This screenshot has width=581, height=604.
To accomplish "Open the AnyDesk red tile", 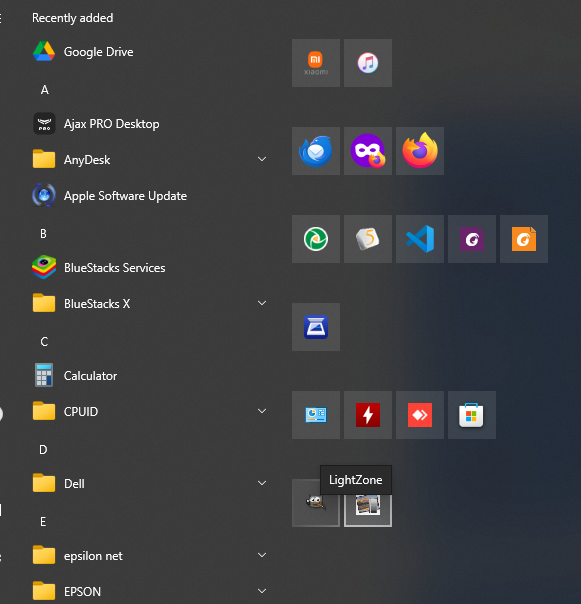I will point(420,415).
